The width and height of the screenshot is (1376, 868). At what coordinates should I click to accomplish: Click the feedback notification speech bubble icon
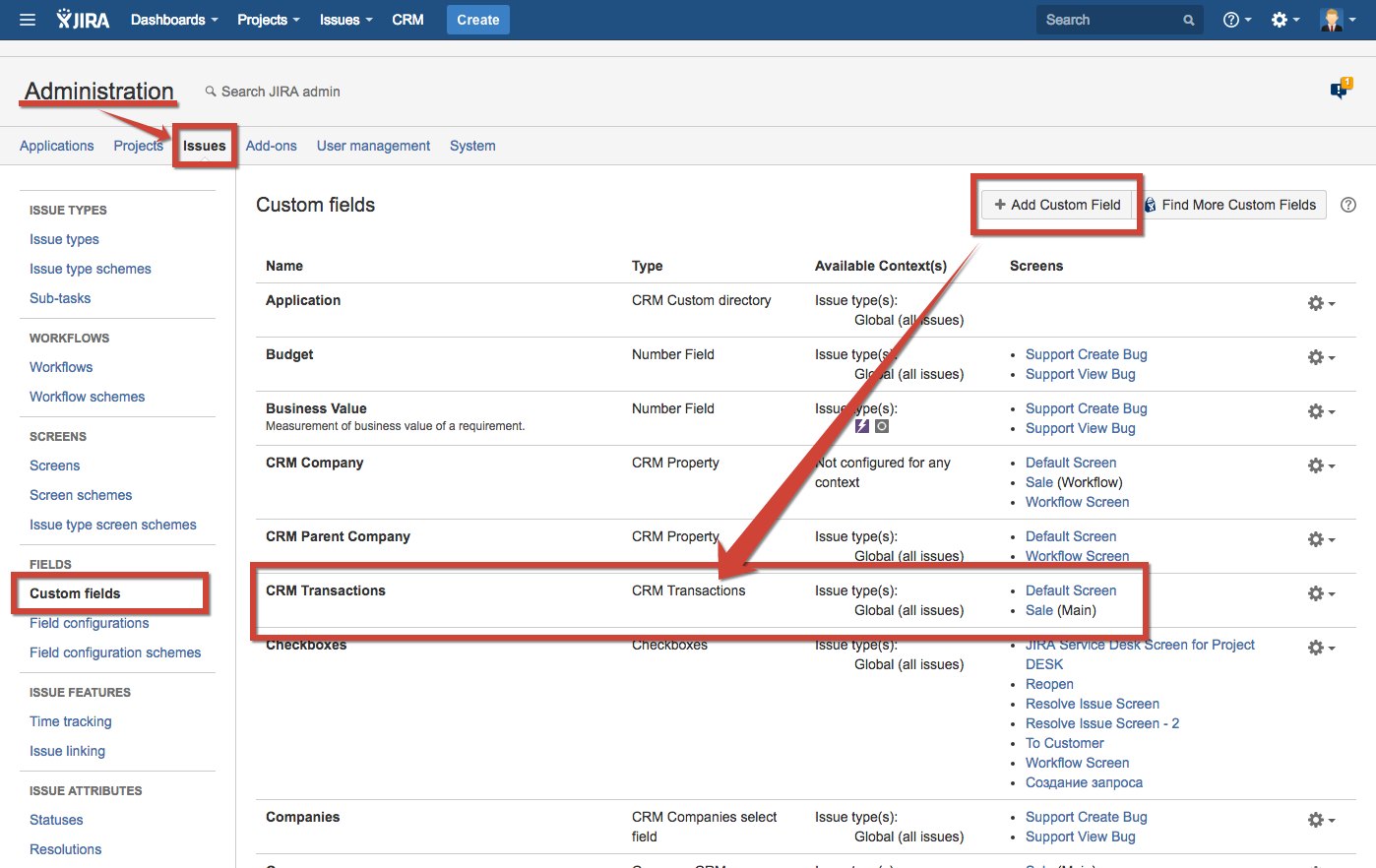point(1341,90)
